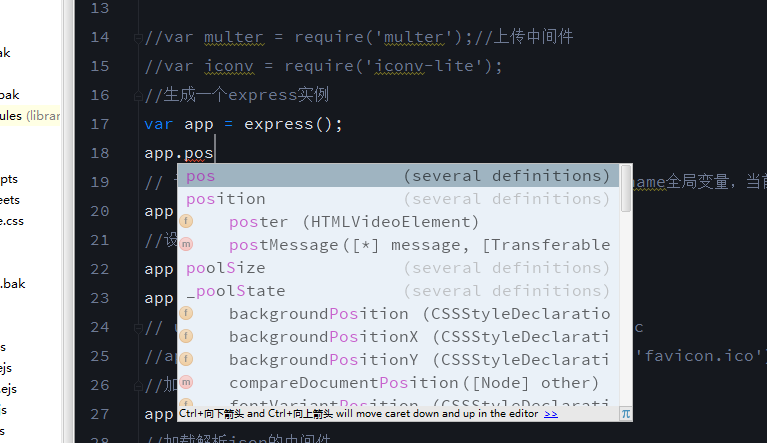This screenshot has height=443, width=767.
Task: Click the commented 'iconv-lite' require line
Action: 323,66
